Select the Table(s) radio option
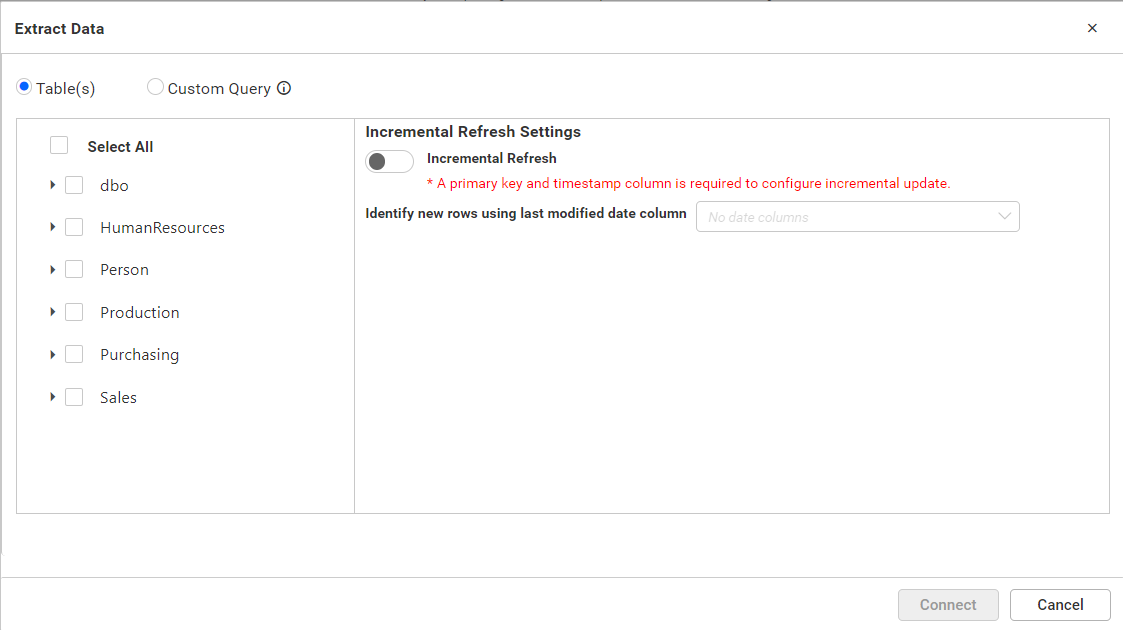The height and width of the screenshot is (630, 1123). click(x=24, y=87)
